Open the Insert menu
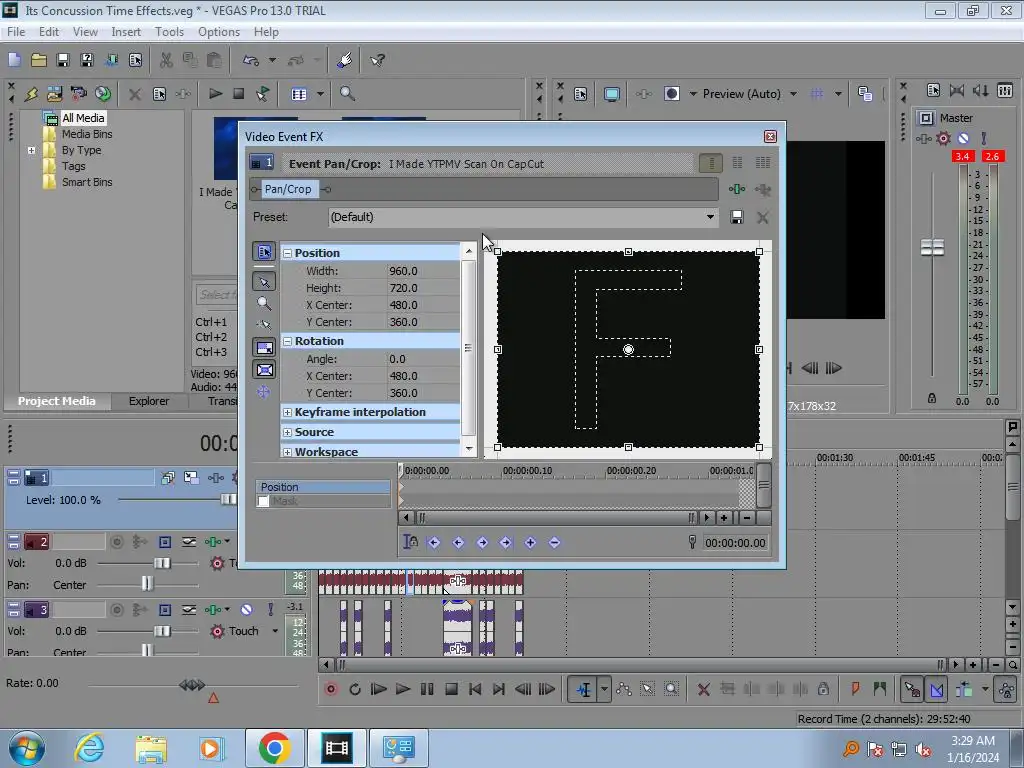Image resolution: width=1024 pixels, height=768 pixels. pos(125,31)
